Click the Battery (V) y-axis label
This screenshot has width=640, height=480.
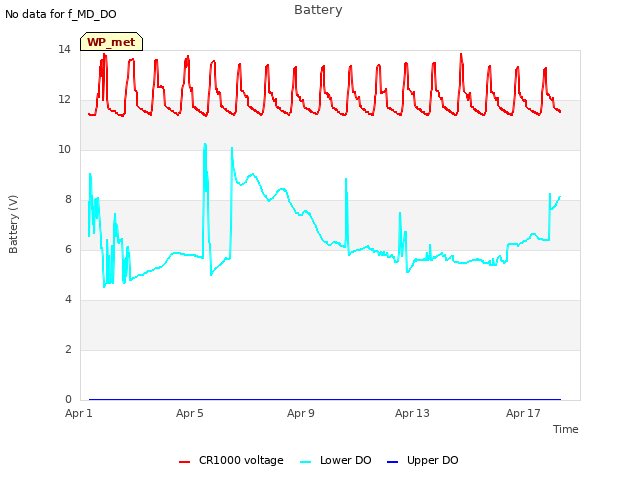click(13, 224)
